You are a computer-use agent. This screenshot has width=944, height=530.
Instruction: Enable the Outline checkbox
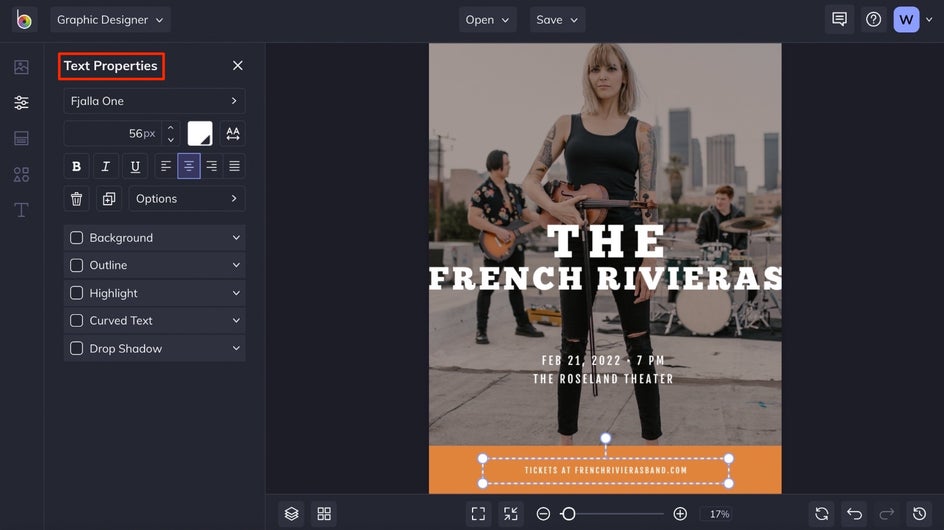(76, 265)
